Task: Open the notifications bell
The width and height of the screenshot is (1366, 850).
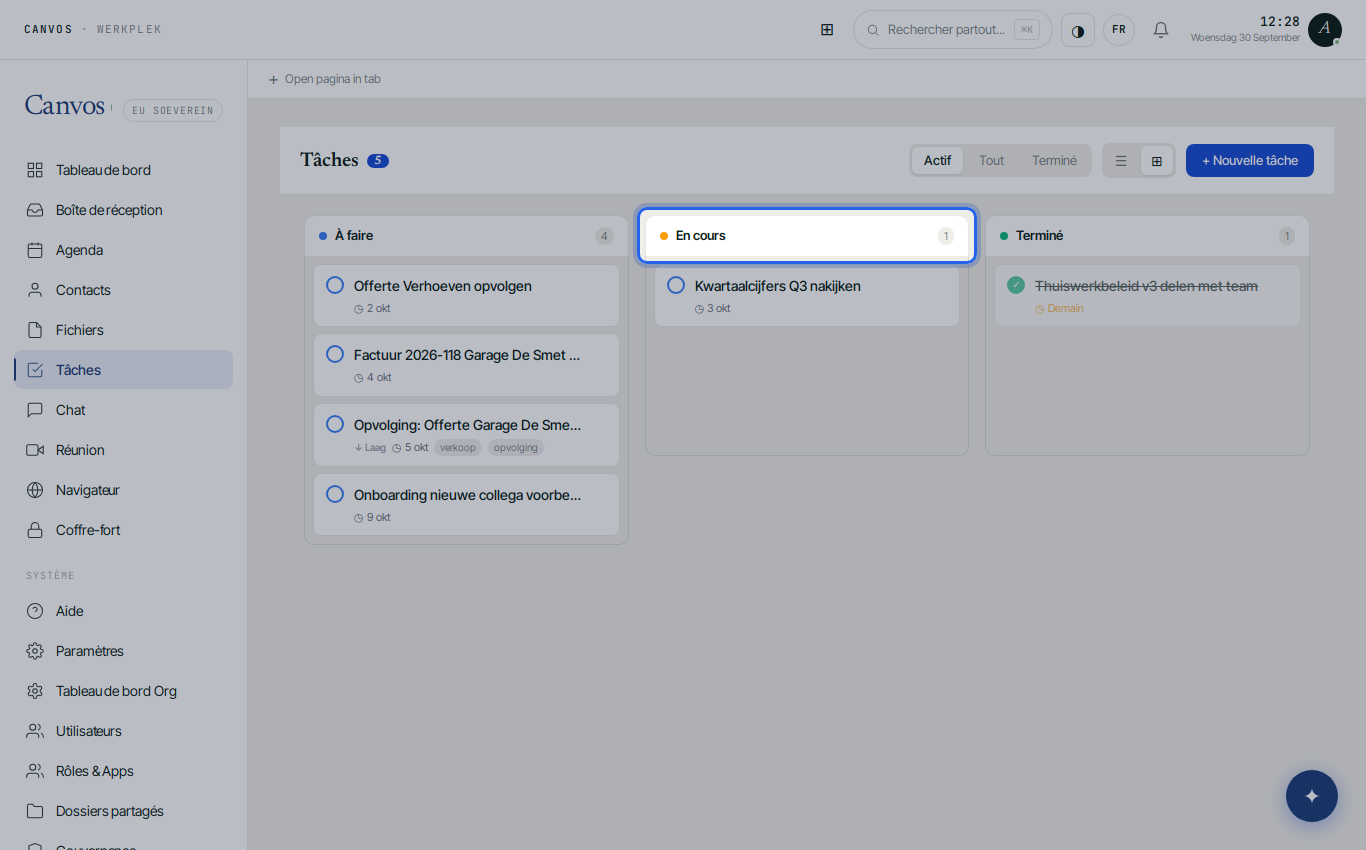Action: (x=1161, y=30)
